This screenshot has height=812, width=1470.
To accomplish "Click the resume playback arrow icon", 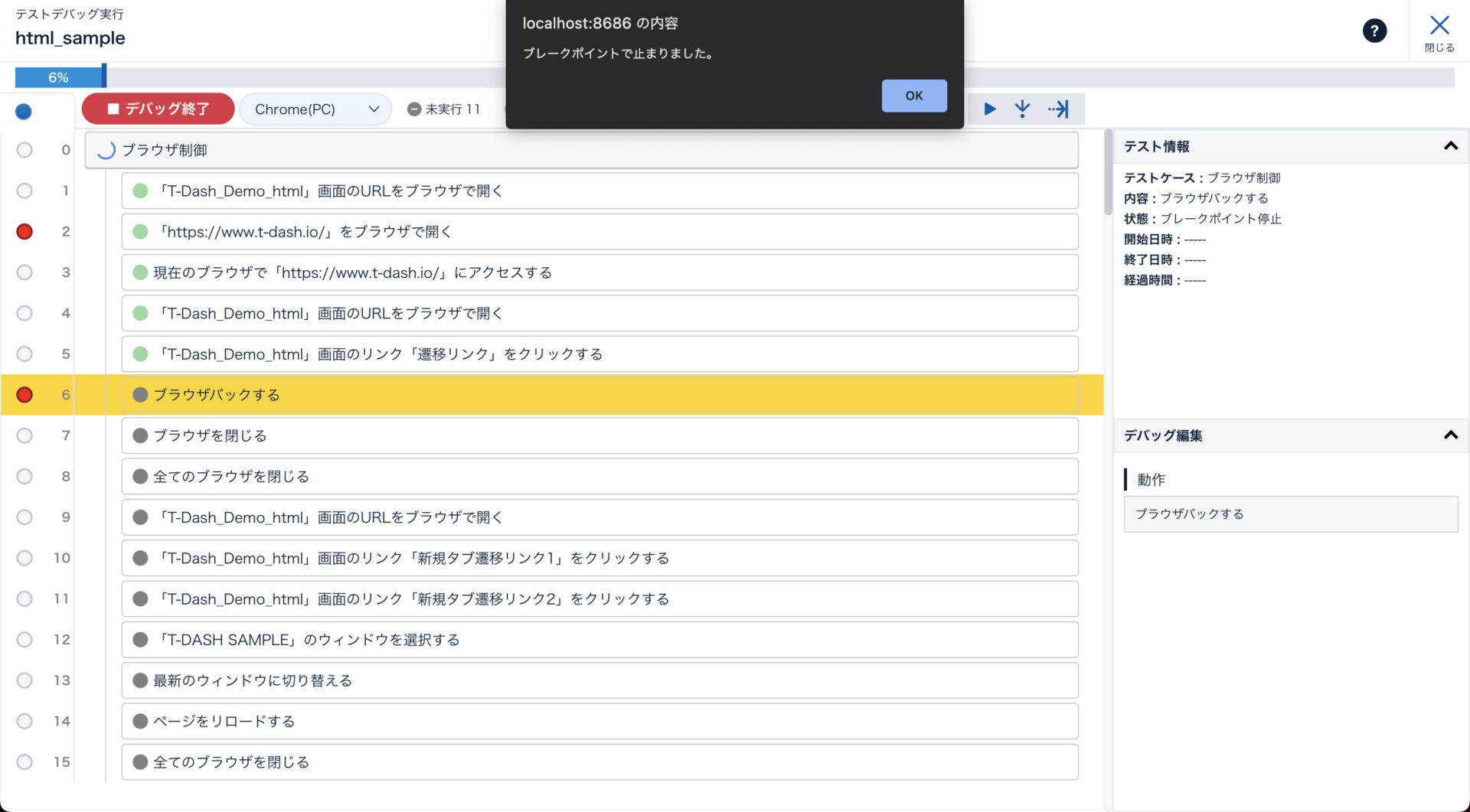I will [989, 109].
